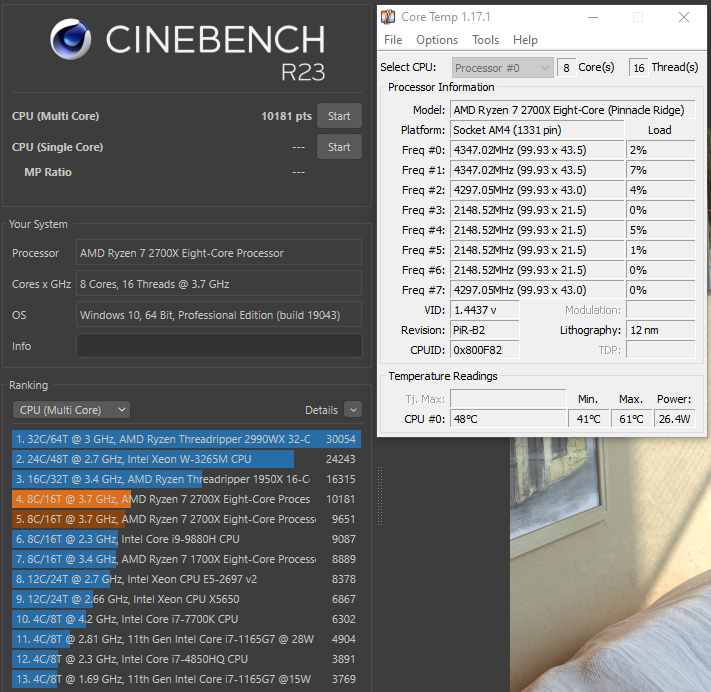Viewport: 711px width, 692px height.
Task: Click the Revision value PiR-B2
Action: point(485,330)
